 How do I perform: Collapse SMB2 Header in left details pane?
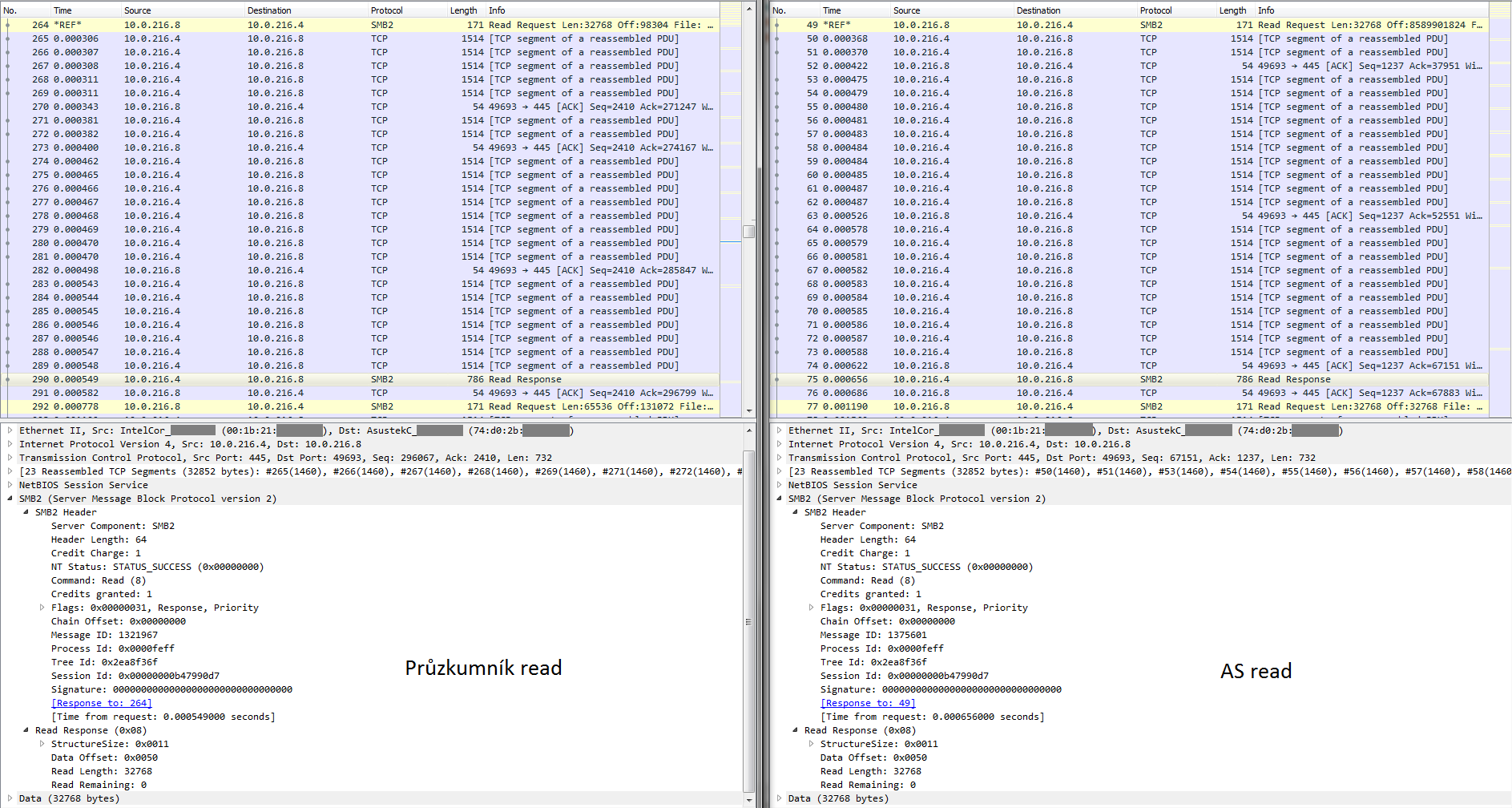tap(26, 512)
